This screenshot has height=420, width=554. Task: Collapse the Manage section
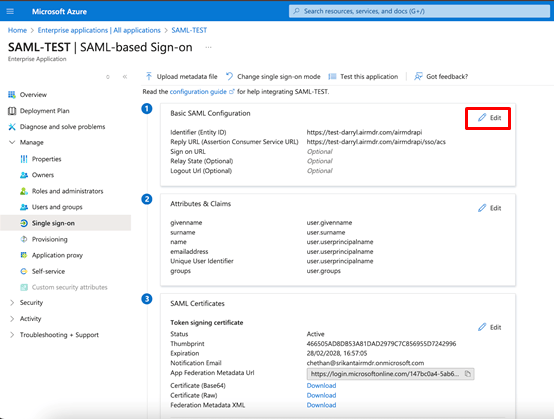(12, 142)
